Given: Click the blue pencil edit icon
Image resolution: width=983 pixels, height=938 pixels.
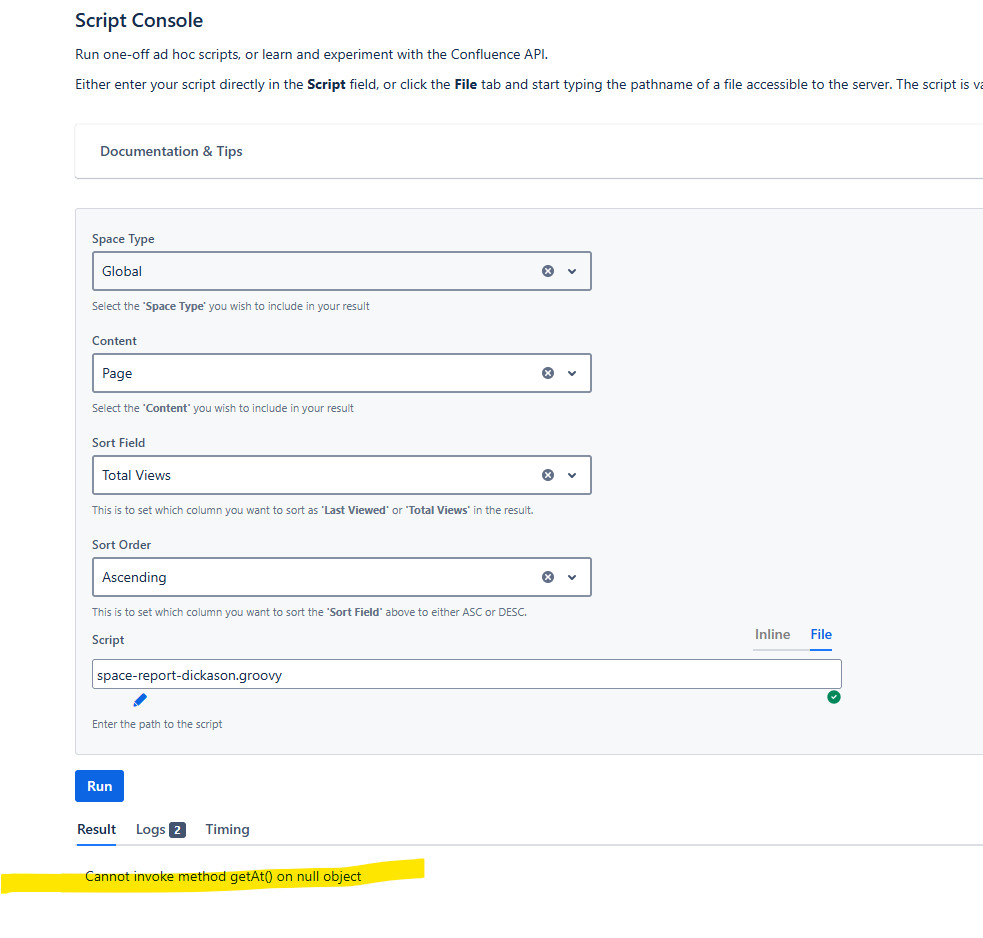Looking at the screenshot, I should (140, 700).
